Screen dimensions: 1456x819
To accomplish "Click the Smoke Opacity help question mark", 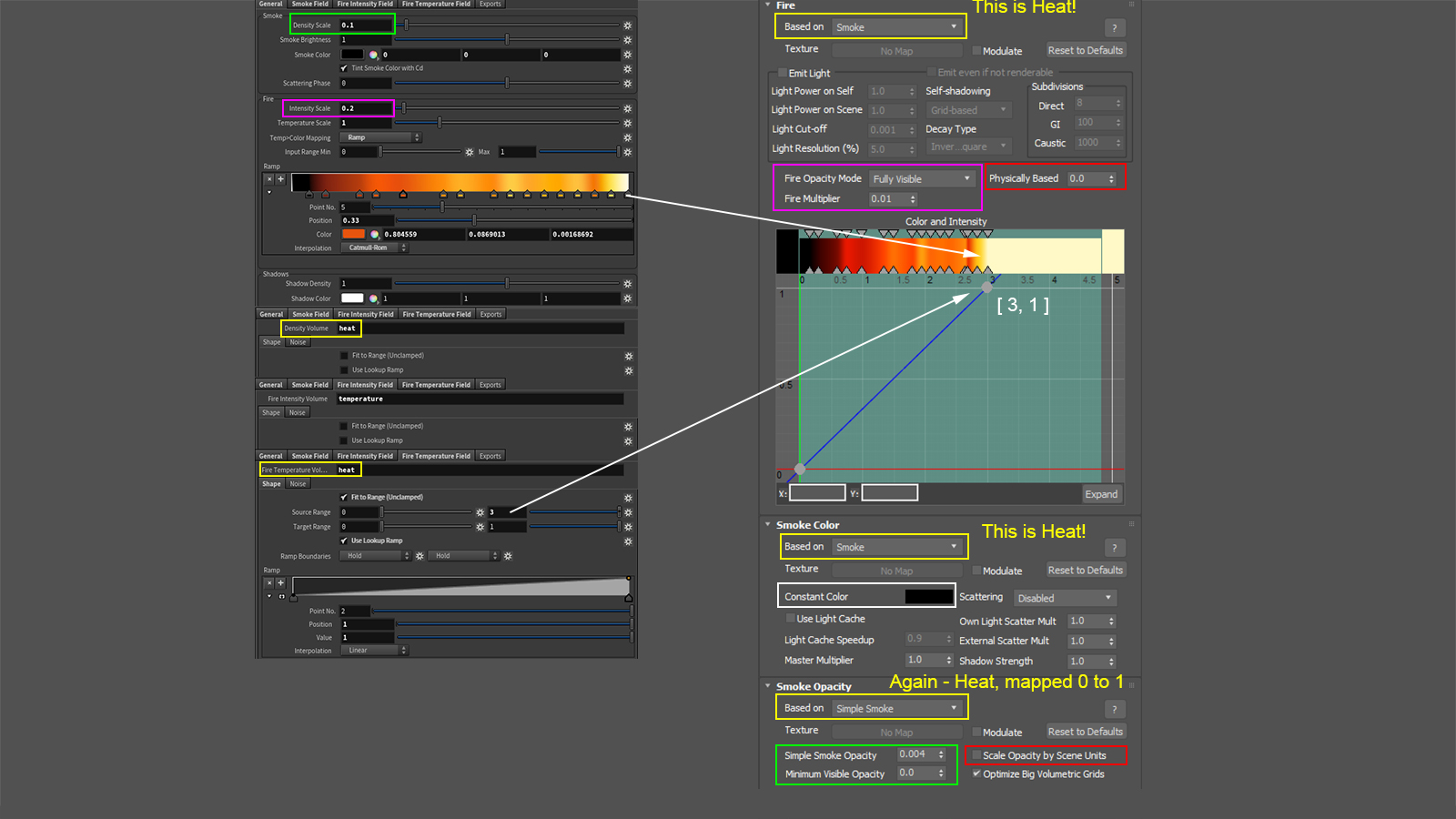I will tap(1114, 710).
